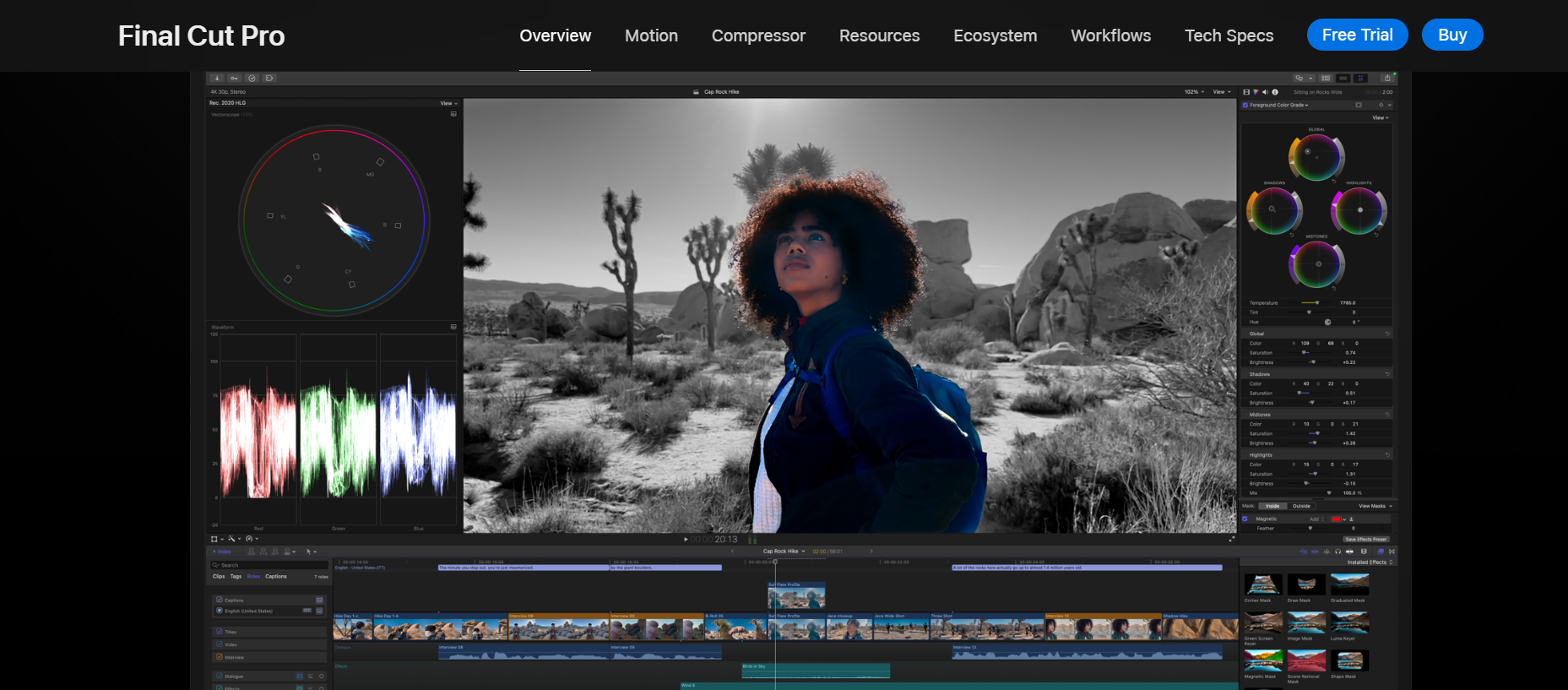Image resolution: width=1568 pixels, height=690 pixels.
Task: Open the audio inspector speaker icon
Action: (x=1265, y=92)
